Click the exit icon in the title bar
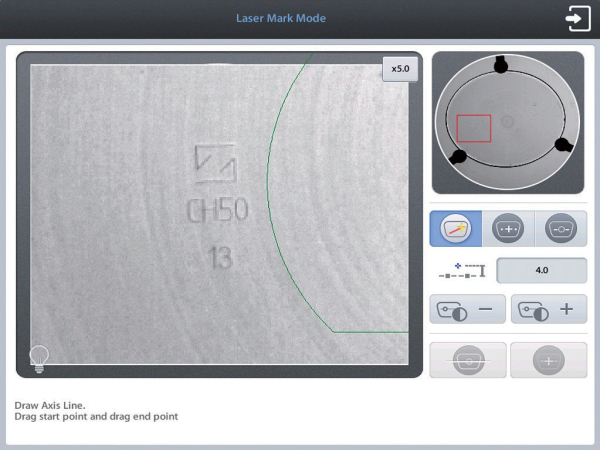600x450 pixels. [578, 18]
